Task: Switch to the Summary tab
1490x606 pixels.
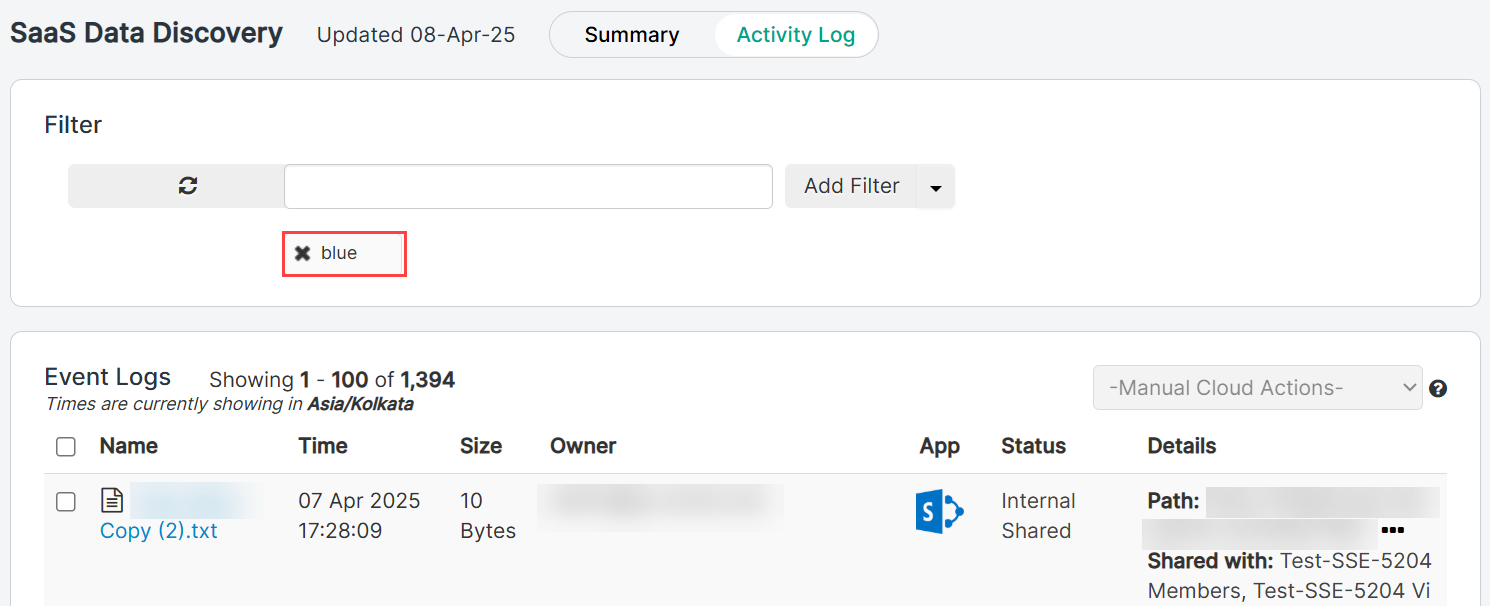Action: click(632, 35)
